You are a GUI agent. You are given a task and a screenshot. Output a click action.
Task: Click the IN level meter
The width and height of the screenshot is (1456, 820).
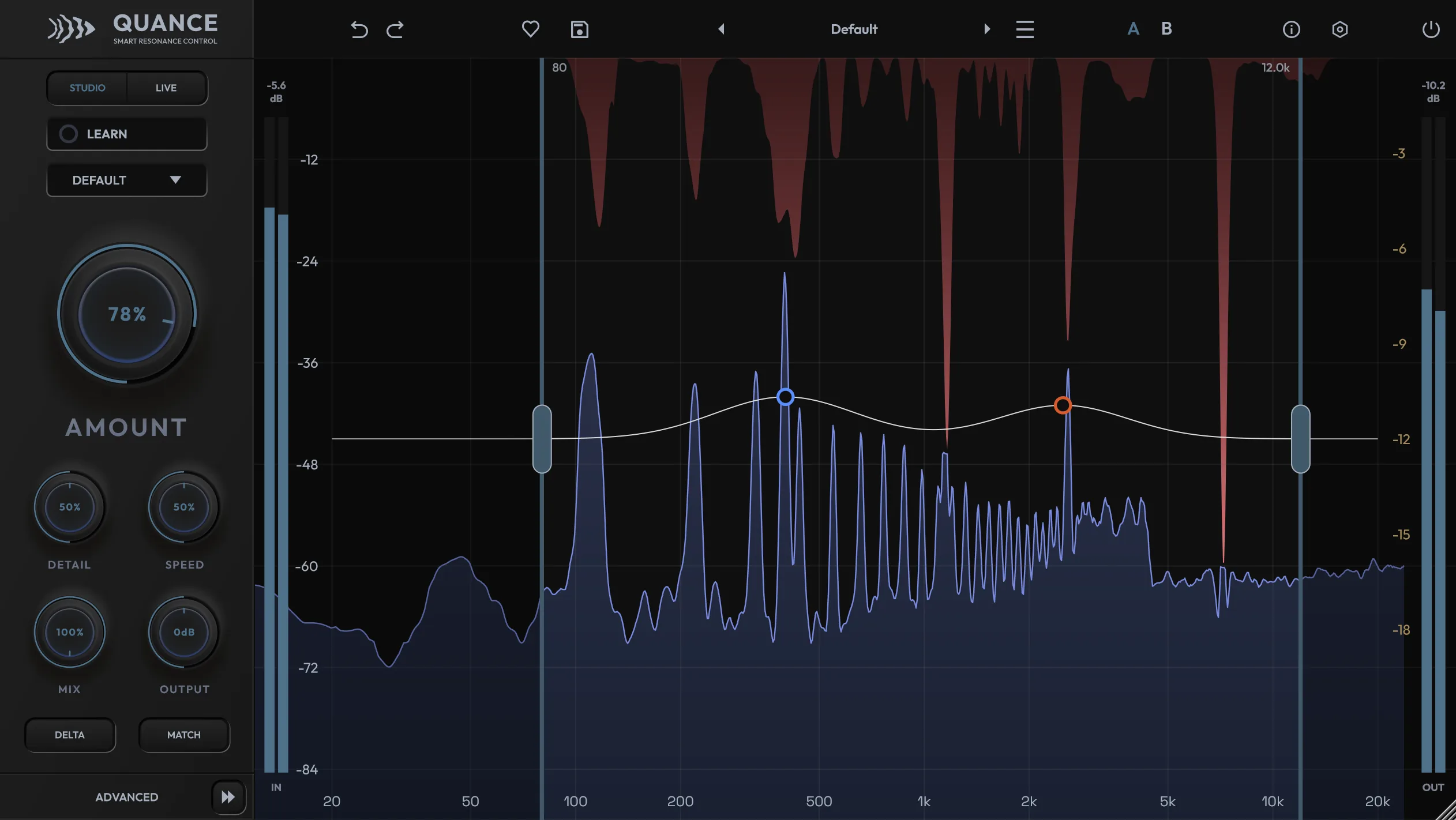pos(276,445)
